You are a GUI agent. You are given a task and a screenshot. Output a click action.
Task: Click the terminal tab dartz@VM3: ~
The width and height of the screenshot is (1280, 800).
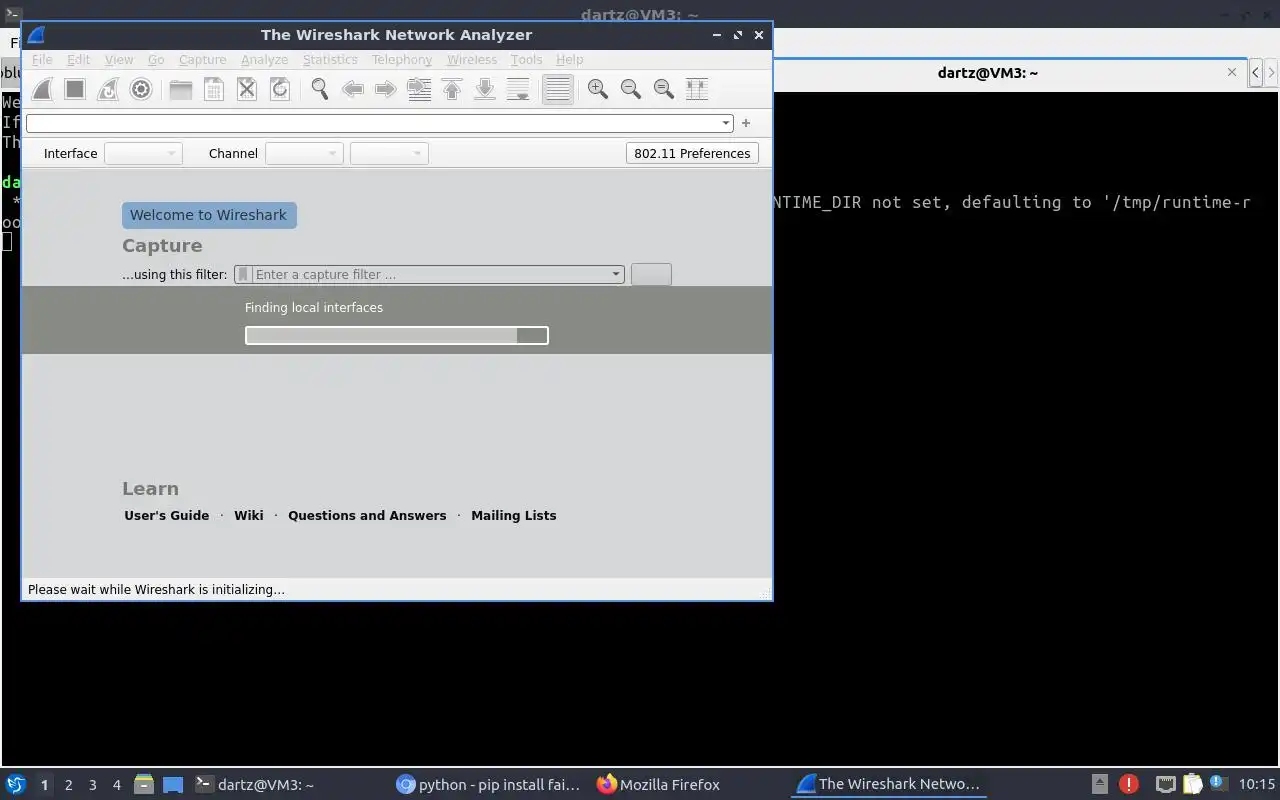[x=988, y=73]
